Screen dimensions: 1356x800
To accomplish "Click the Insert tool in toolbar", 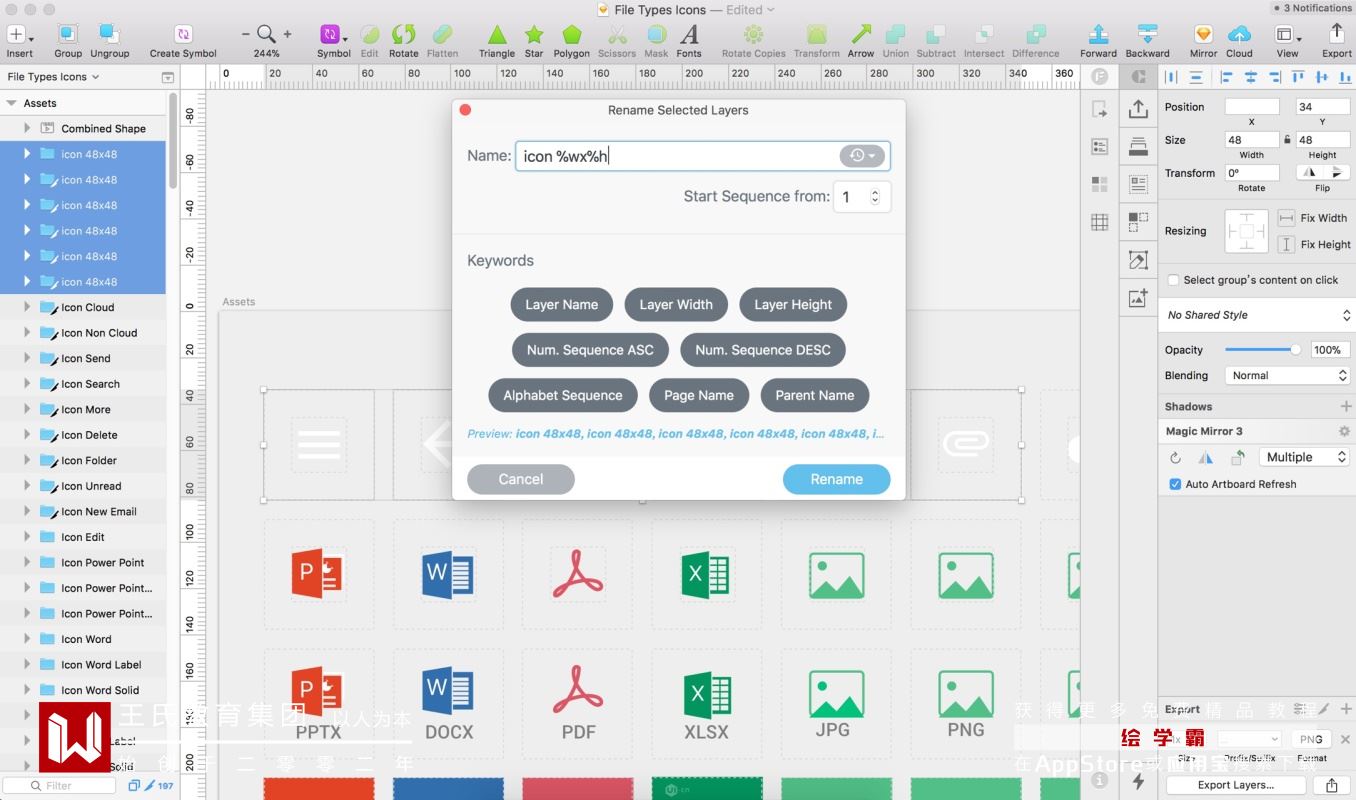I will coord(19,40).
